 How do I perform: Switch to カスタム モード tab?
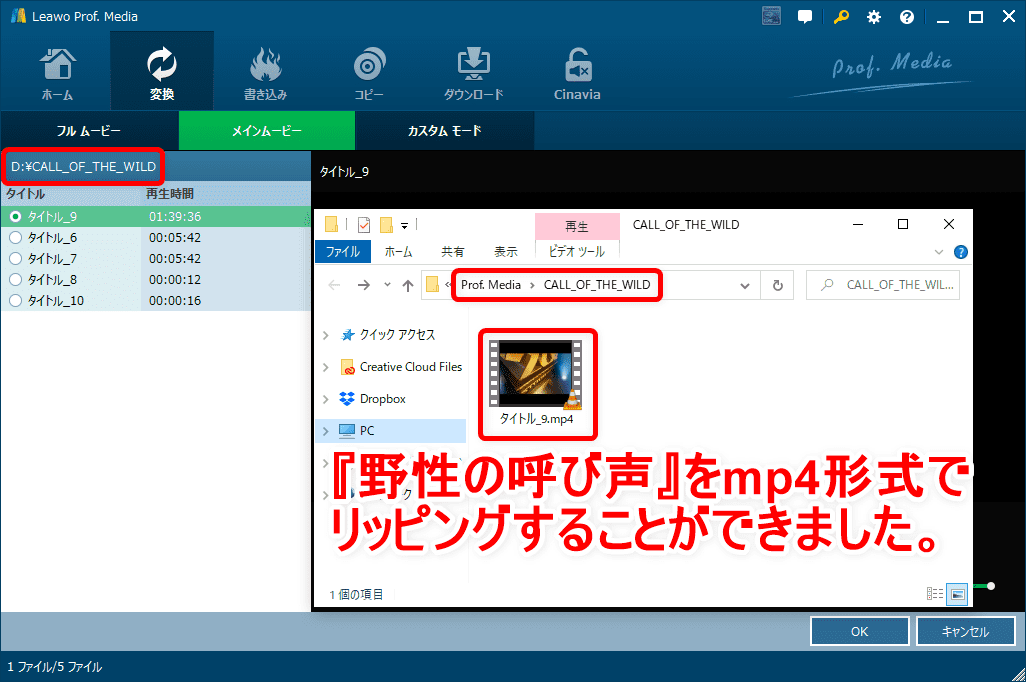[x=445, y=131]
